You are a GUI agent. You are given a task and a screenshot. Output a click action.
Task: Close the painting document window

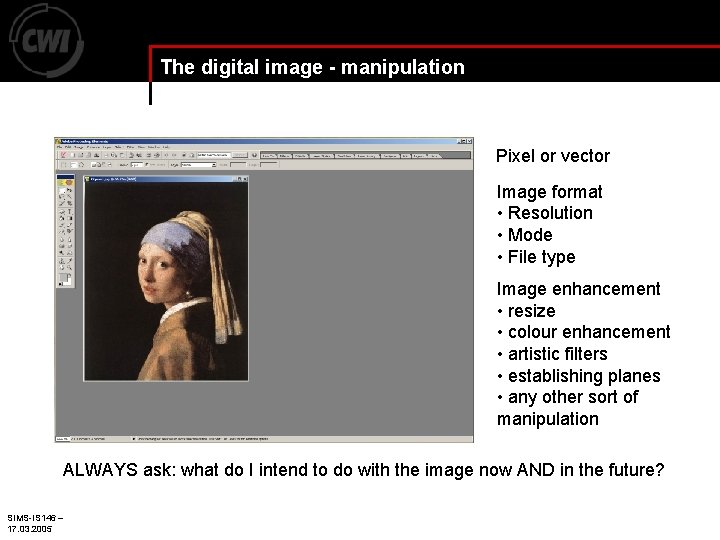coord(246,179)
